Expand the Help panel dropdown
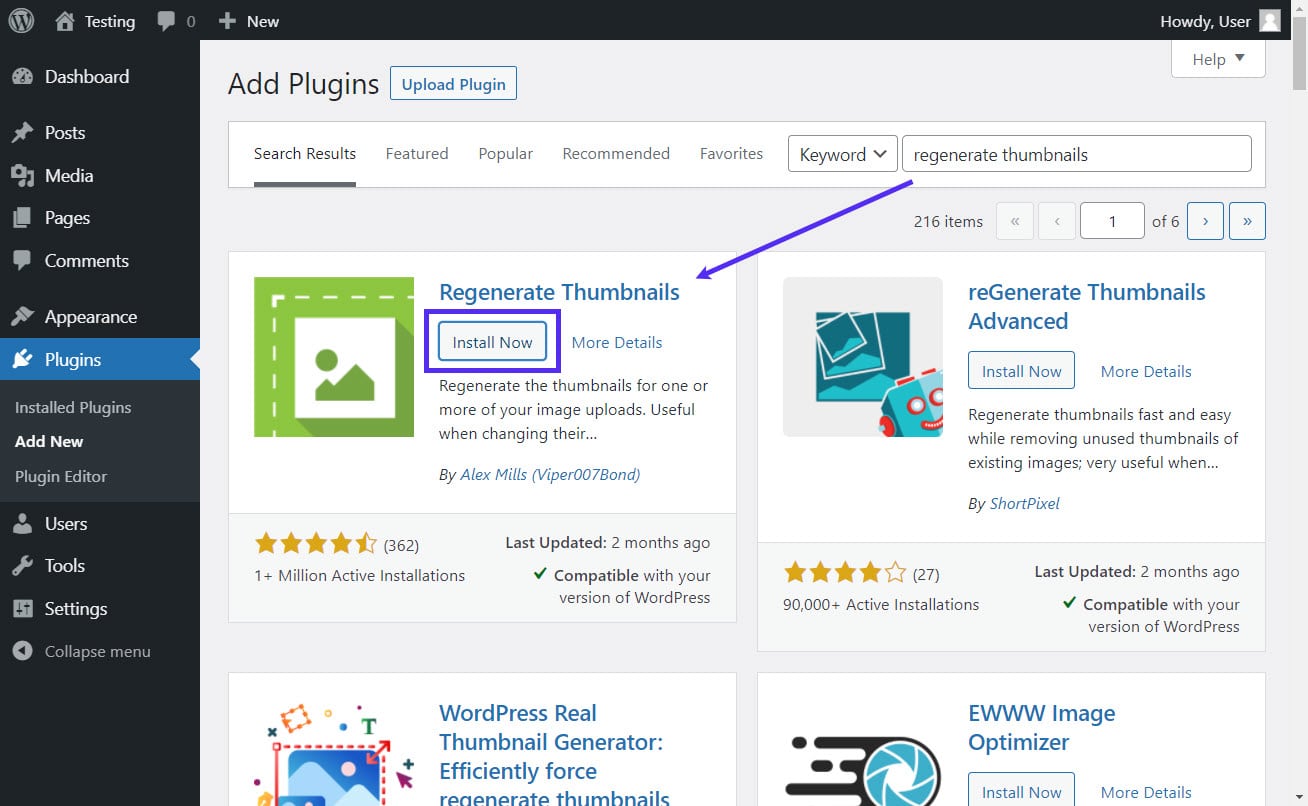This screenshot has height=806, width=1308. [x=1217, y=59]
